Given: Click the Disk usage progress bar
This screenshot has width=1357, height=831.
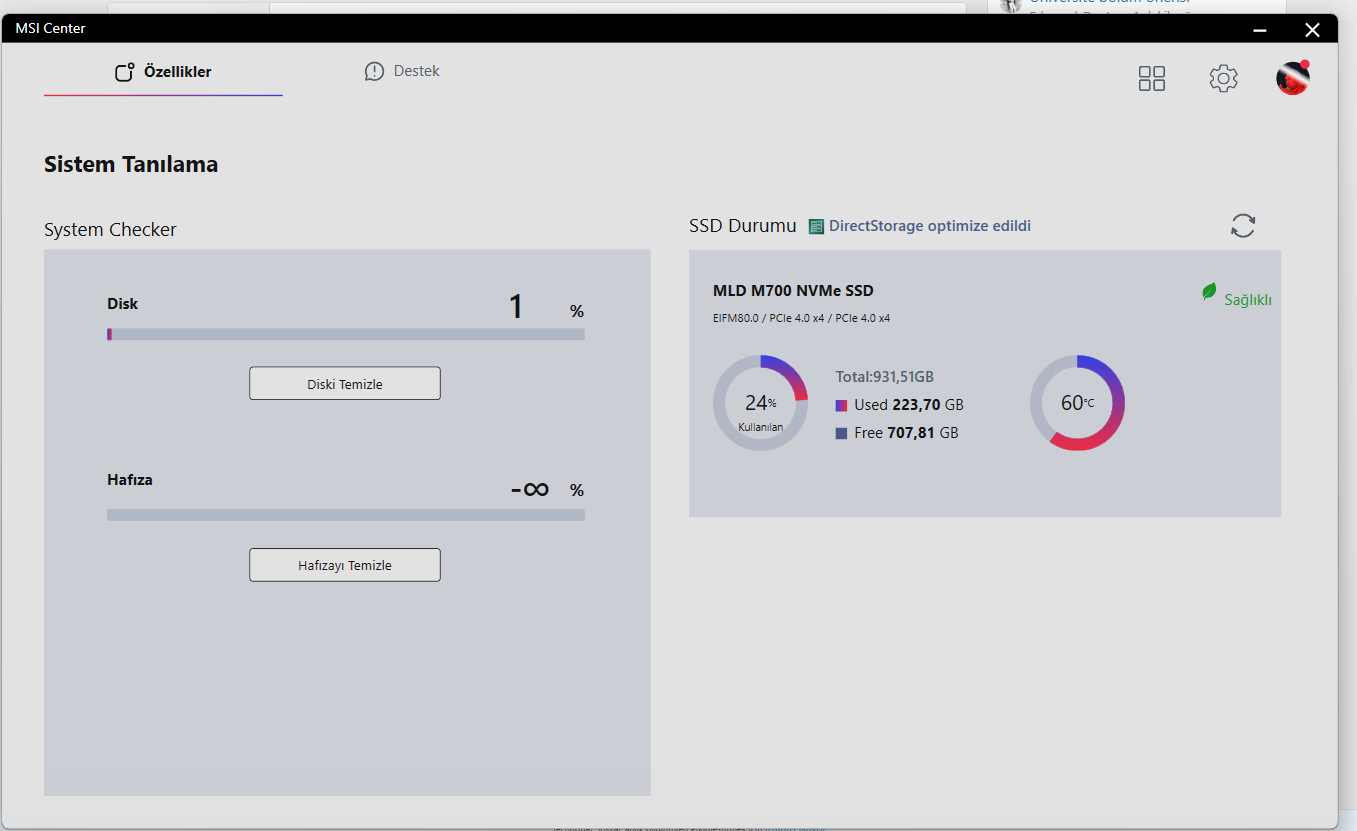Looking at the screenshot, I should (346, 334).
